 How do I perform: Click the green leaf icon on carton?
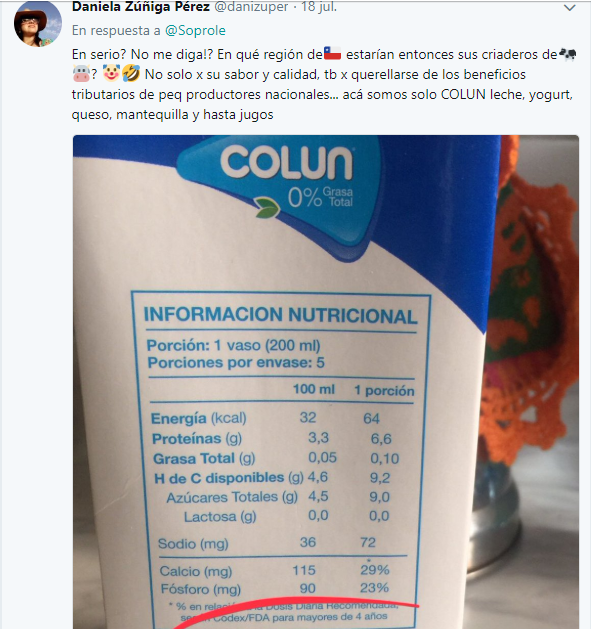pos(268,208)
